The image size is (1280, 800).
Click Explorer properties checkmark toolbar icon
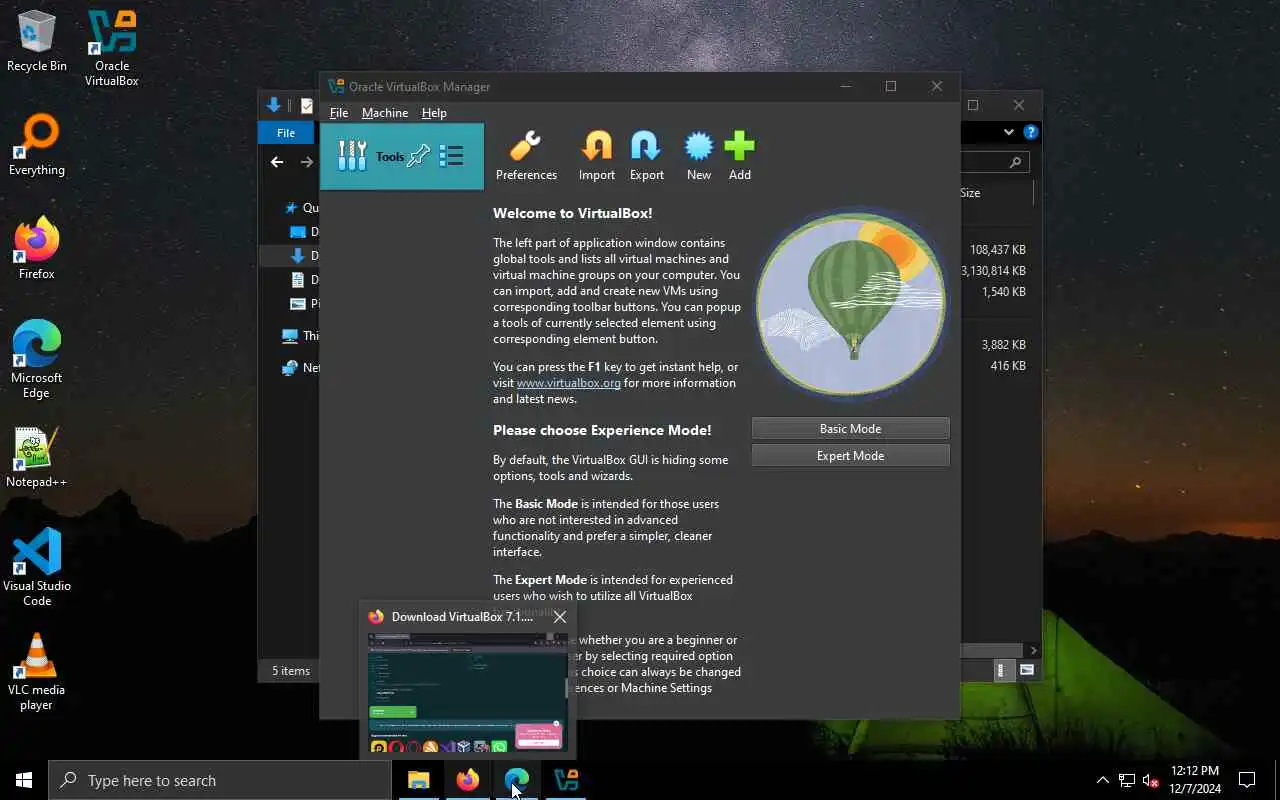(x=308, y=105)
